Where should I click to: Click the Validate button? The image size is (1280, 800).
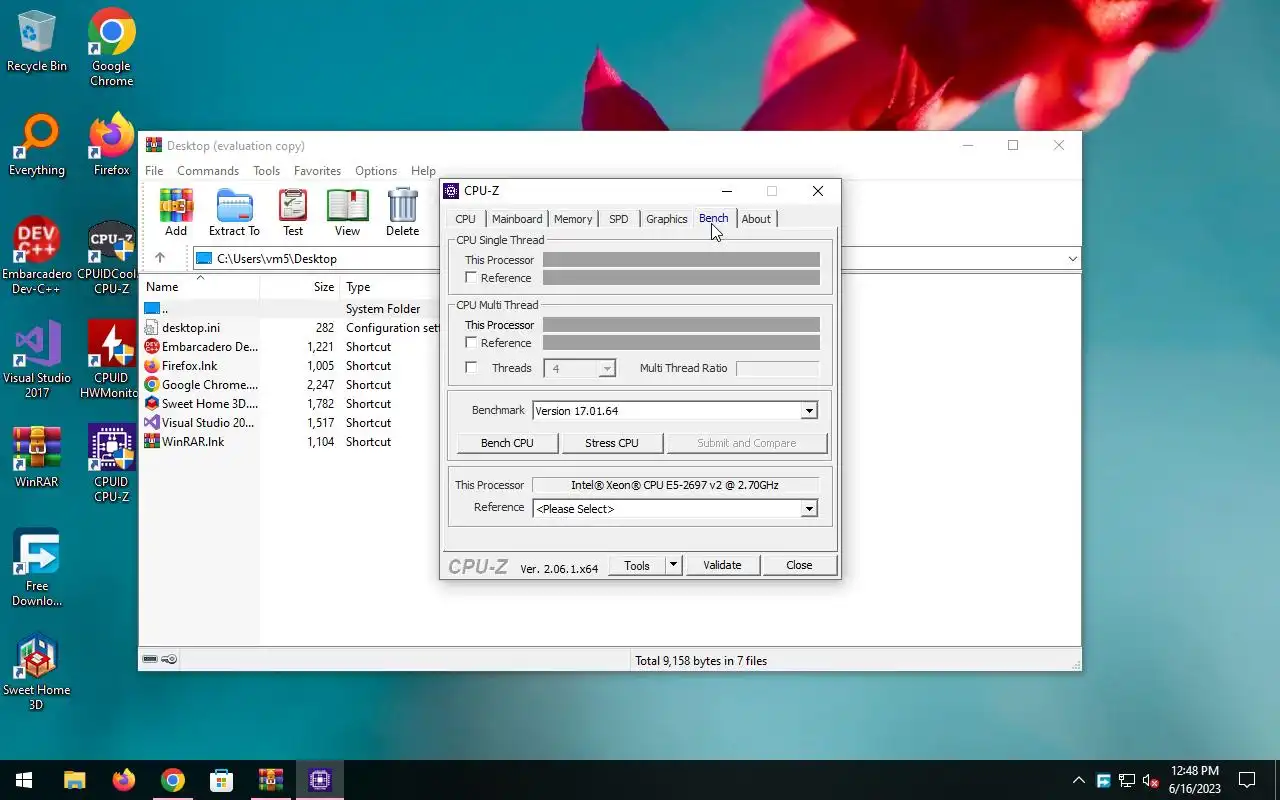point(722,565)
